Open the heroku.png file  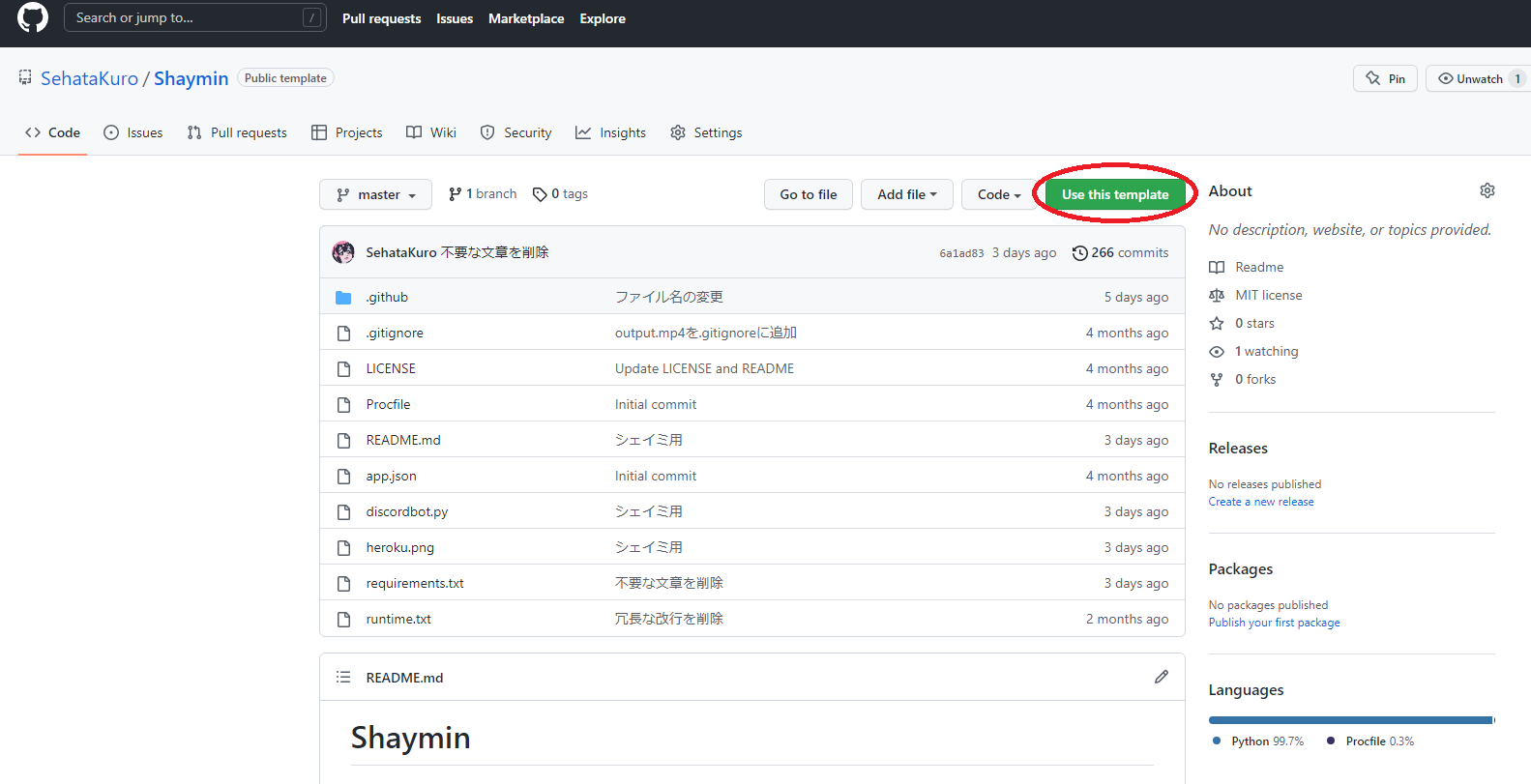tap(400, 547)
